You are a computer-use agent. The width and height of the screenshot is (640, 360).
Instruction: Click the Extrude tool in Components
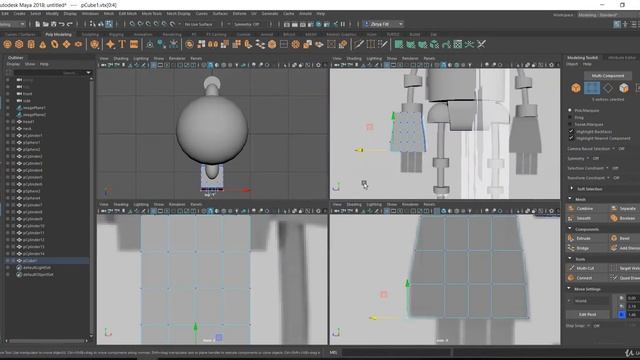[584, 238]
